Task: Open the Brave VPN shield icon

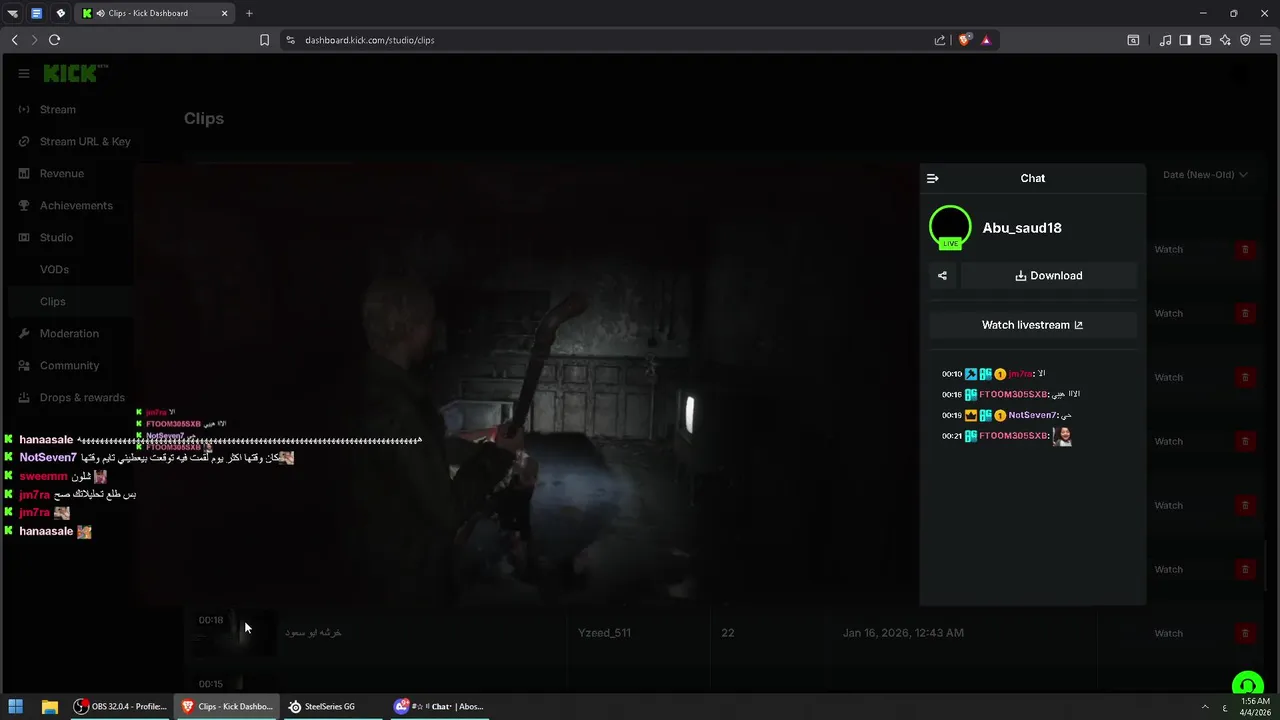Action: point(1245,40)
